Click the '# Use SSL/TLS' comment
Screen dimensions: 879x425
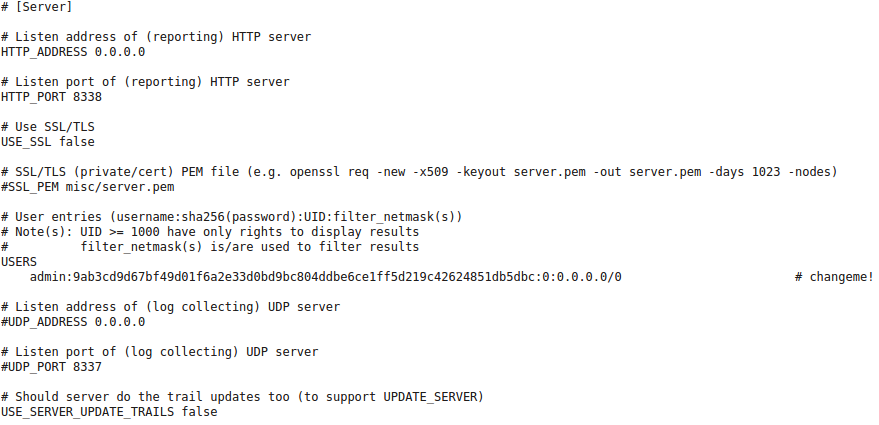coord(48,127)
